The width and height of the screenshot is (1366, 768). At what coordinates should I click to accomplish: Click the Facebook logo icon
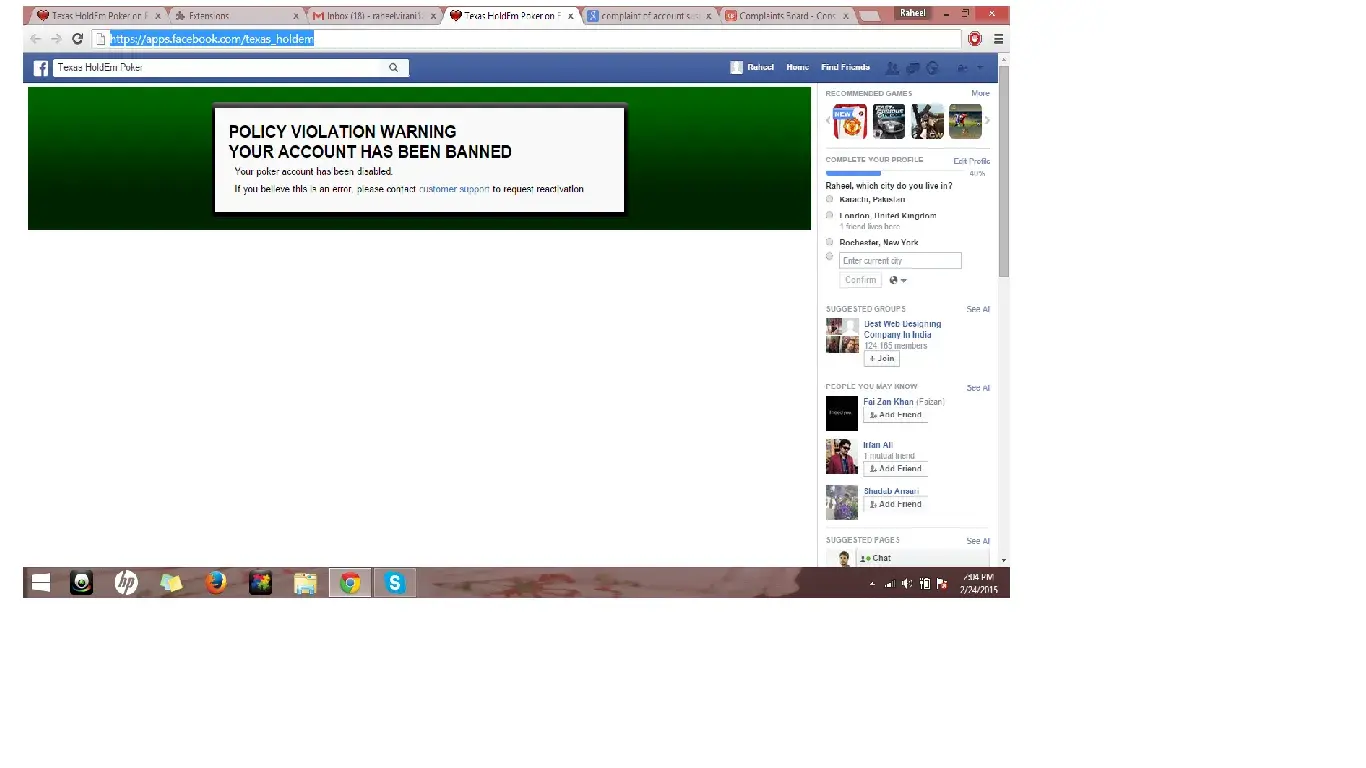[x=41, y=68]
